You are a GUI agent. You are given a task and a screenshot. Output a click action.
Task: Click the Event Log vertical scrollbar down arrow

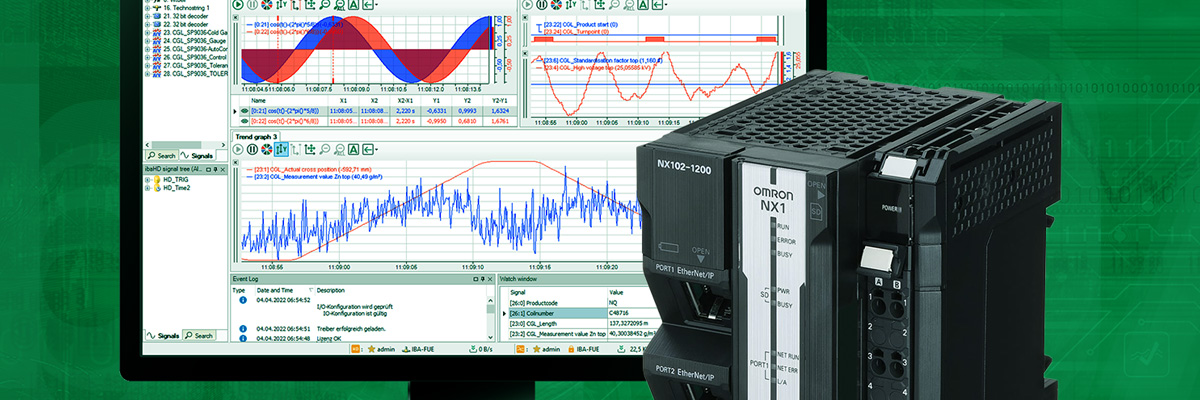(491, 337)
